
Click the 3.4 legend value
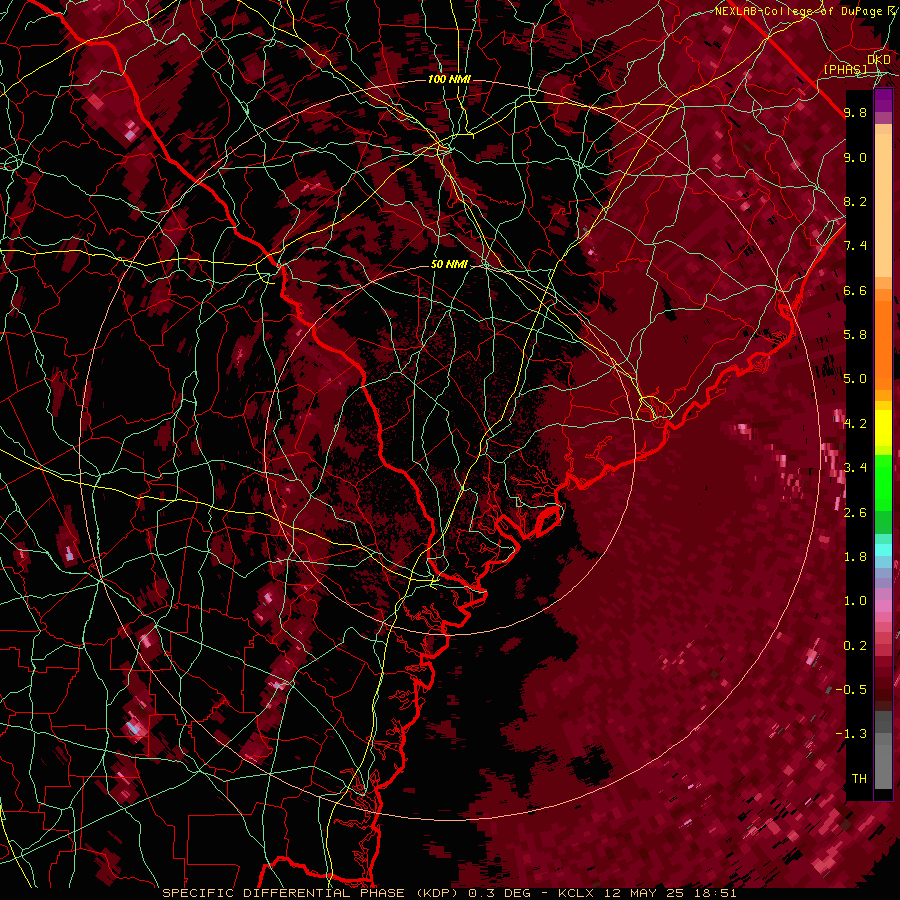(x=855, y=468)
